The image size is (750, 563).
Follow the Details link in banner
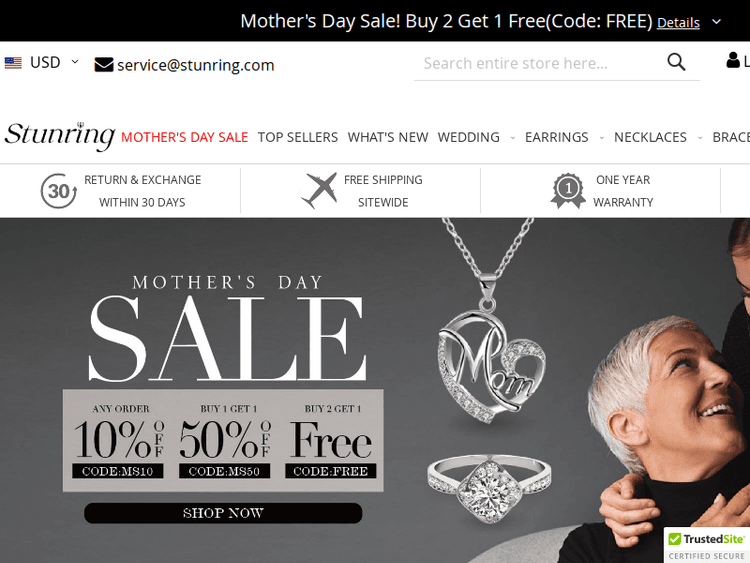coord(678,22)
